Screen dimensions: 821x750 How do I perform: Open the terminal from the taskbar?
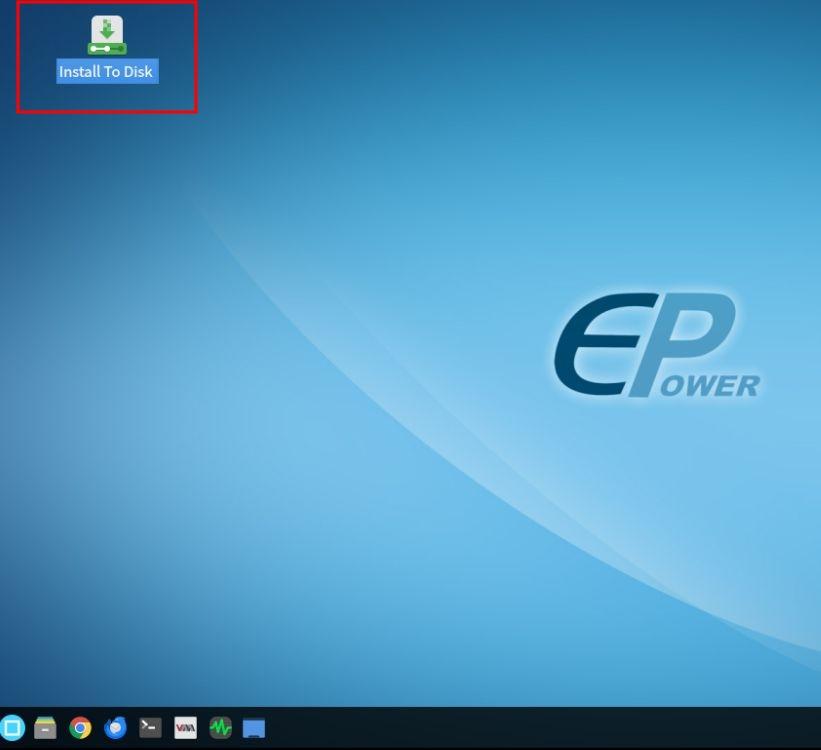point(150,728)
